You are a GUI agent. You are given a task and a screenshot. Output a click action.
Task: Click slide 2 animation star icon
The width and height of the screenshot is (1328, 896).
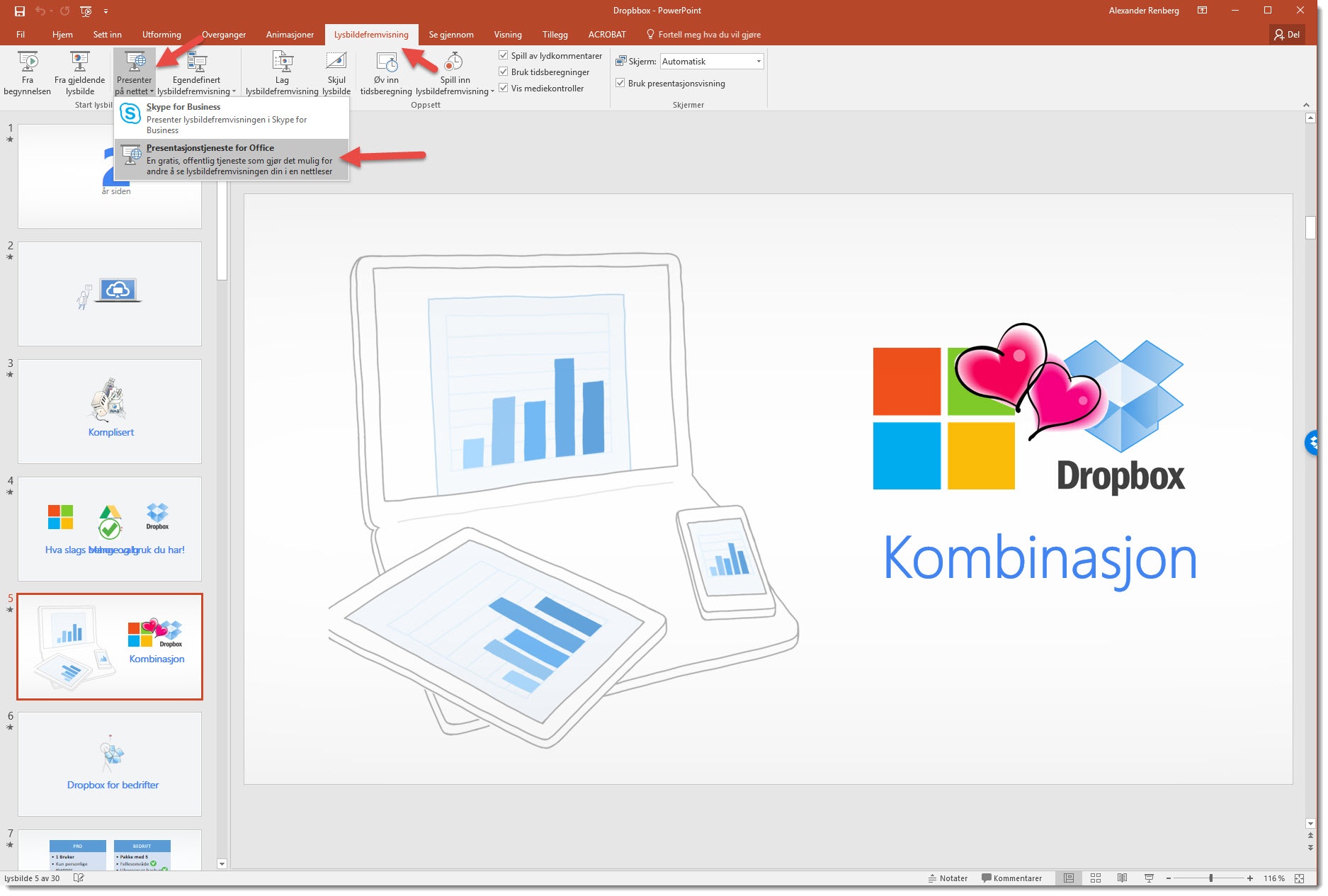click(x=10, y=257)
